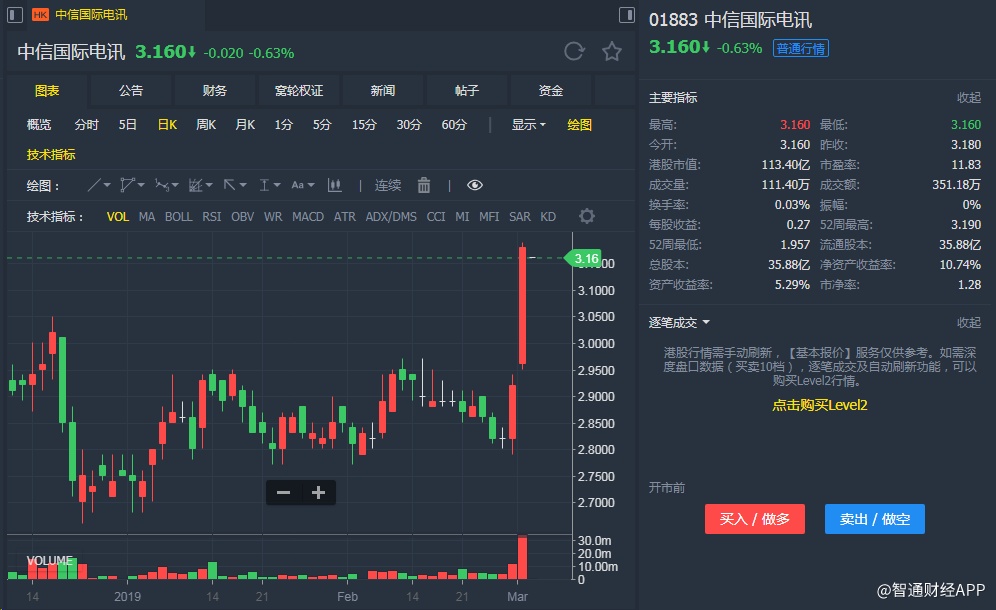Open the 中信国际电讯 window tab
Screen dimensions: 996x610
click(91, 15)
